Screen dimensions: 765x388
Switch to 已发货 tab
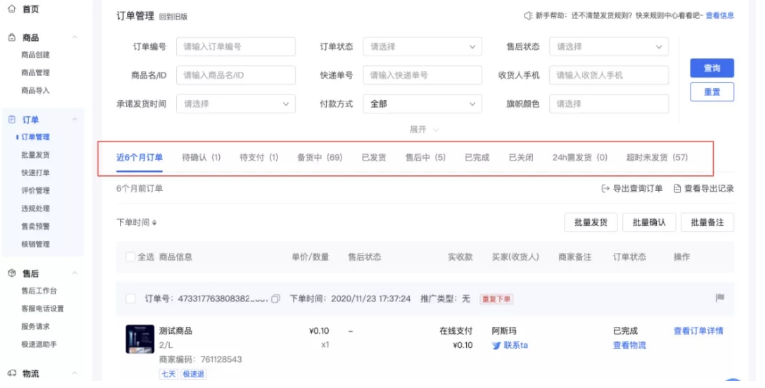pyautogui.click(x=374, y=157)
